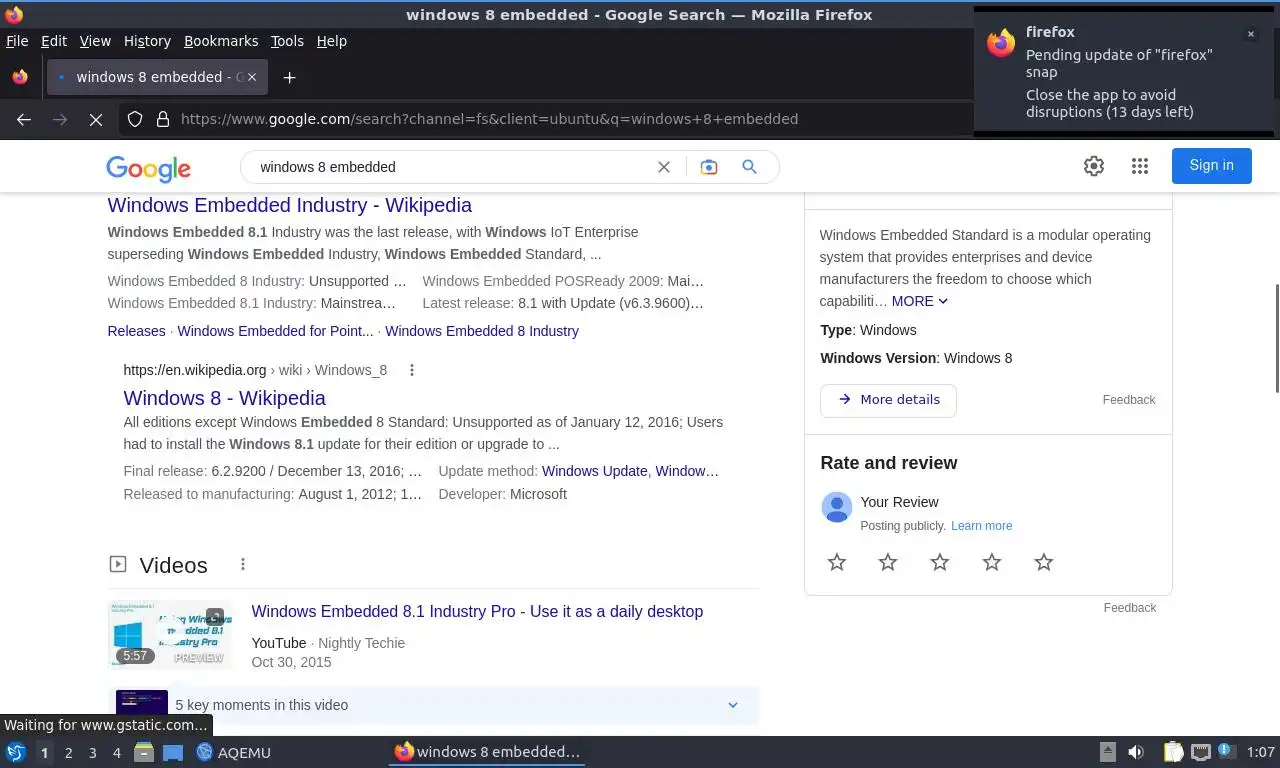Open the Windows Embedded 8.1 Industry Pro video title
Image resolution: width=1280 pixels, height=768 pixels.
(x=477, y=612)
